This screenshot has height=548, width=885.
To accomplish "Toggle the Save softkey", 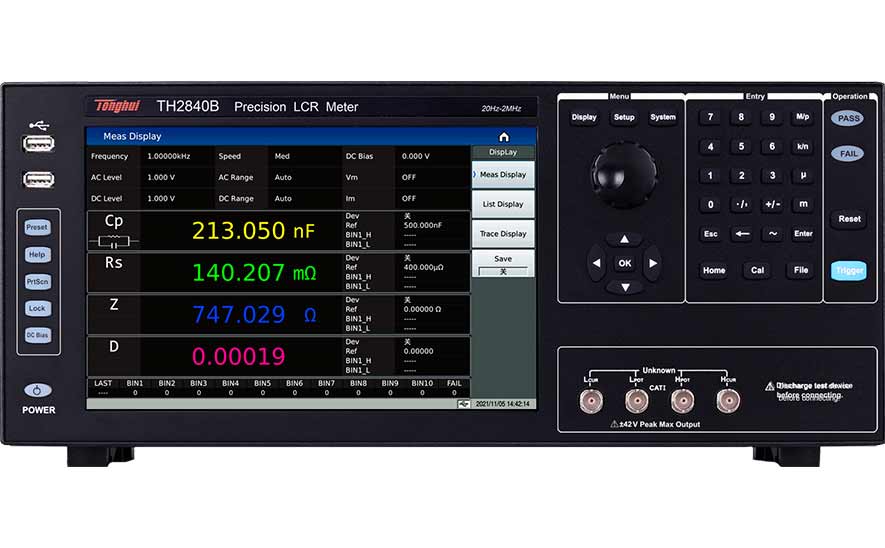I will [x=503, y=264].
